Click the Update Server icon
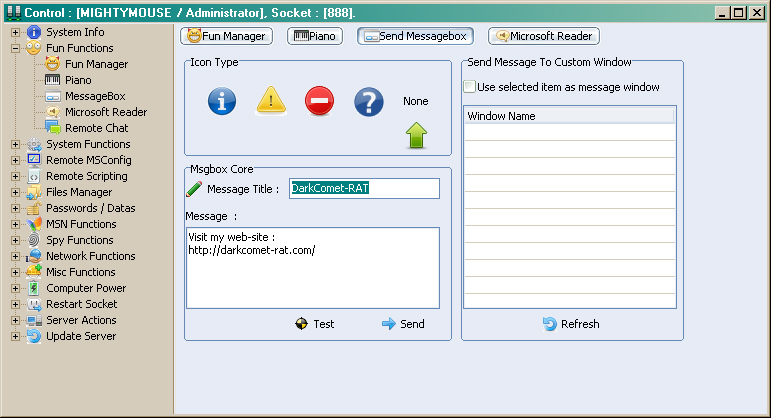 [34, 336]
